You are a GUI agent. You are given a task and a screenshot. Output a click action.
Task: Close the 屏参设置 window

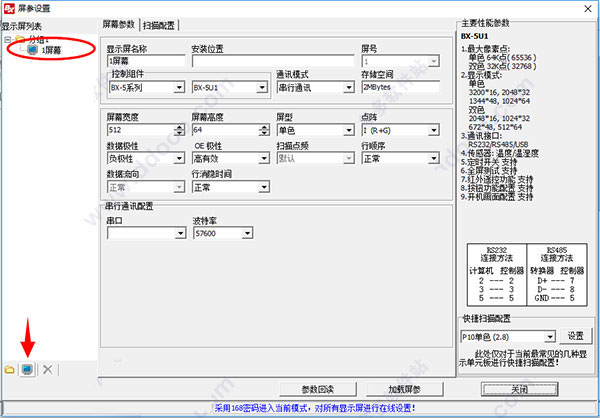(588, 8)
